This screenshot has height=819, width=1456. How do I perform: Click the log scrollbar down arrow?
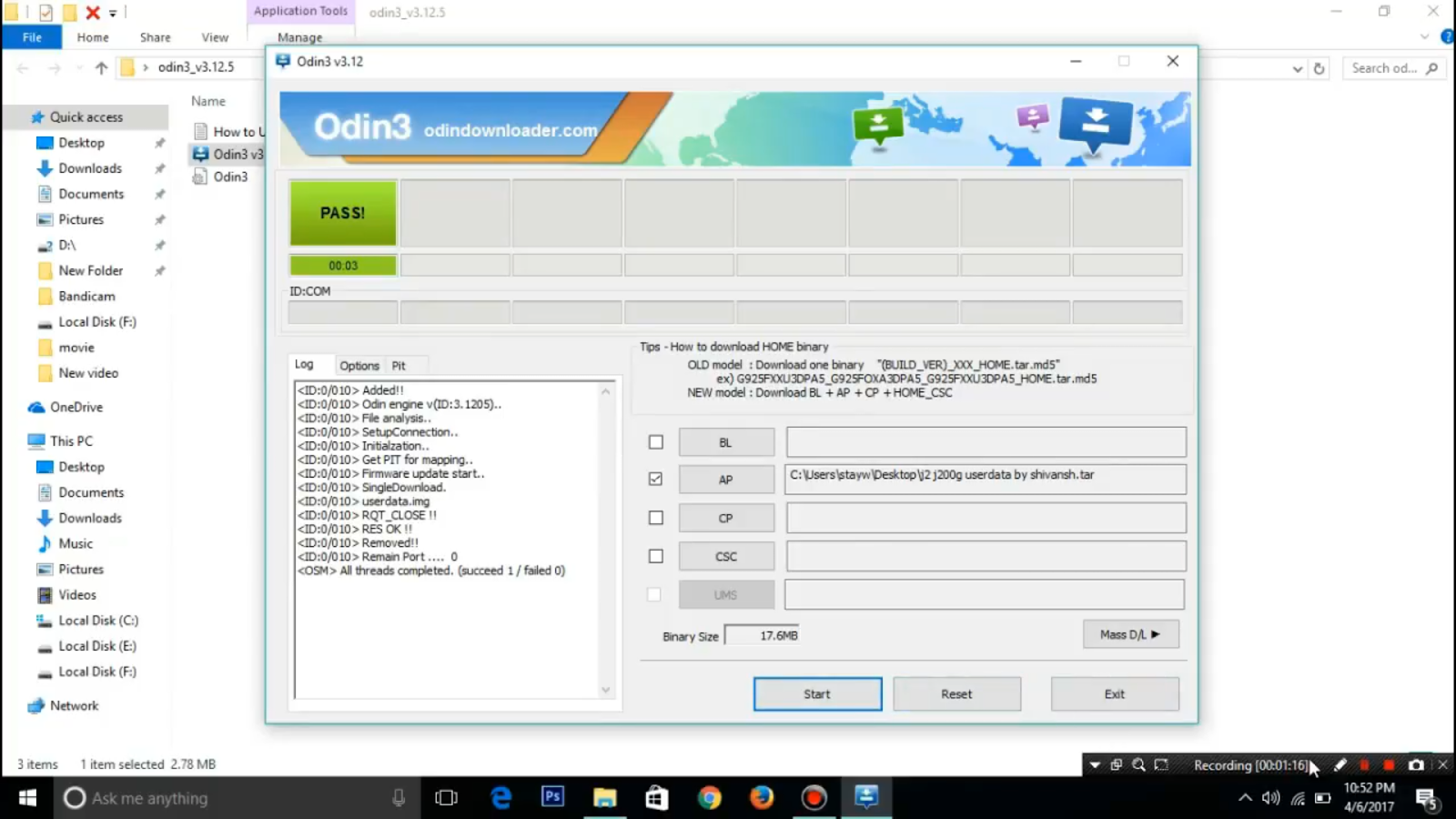(606, 690)
